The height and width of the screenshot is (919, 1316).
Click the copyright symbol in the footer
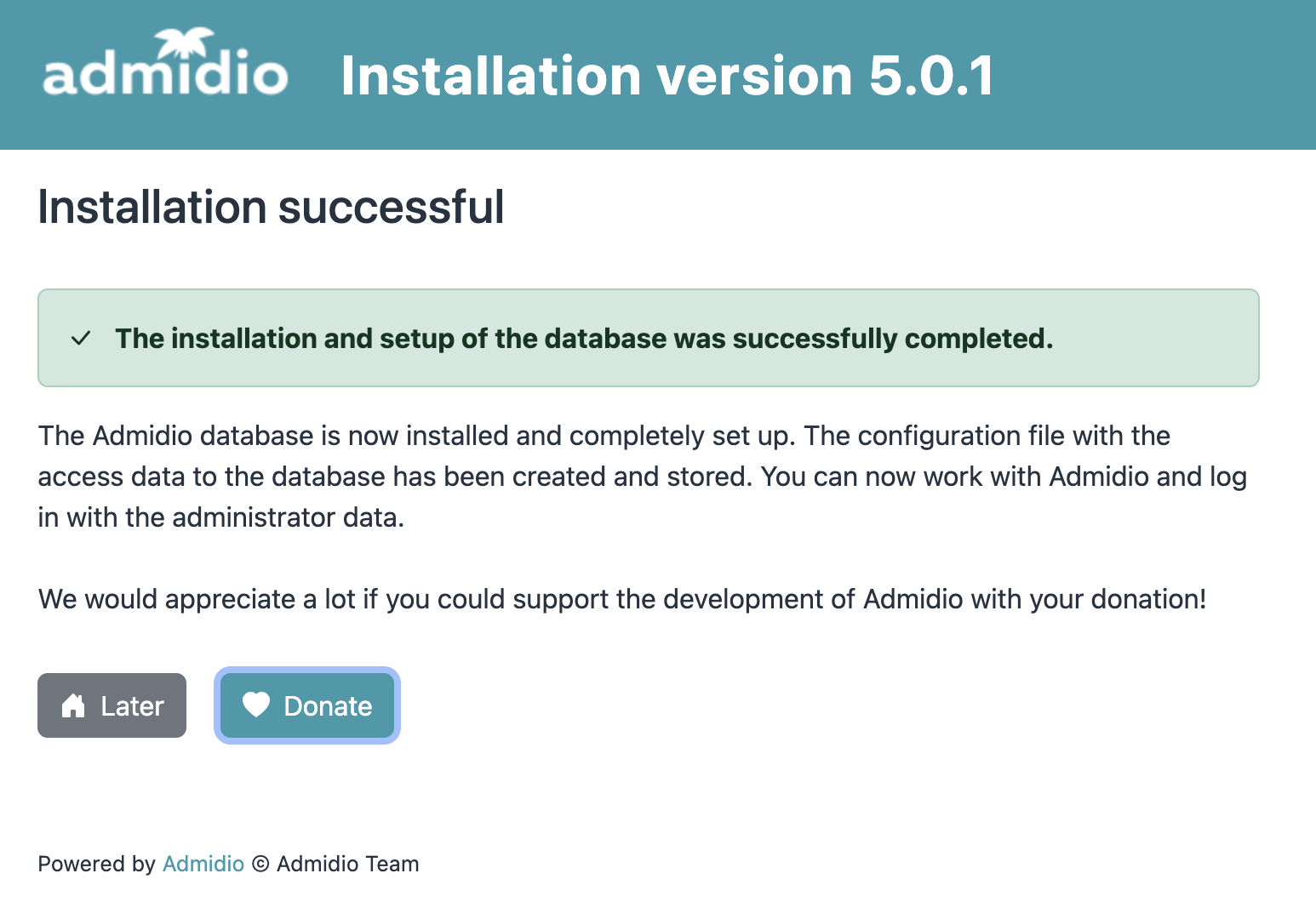(260, 865)
